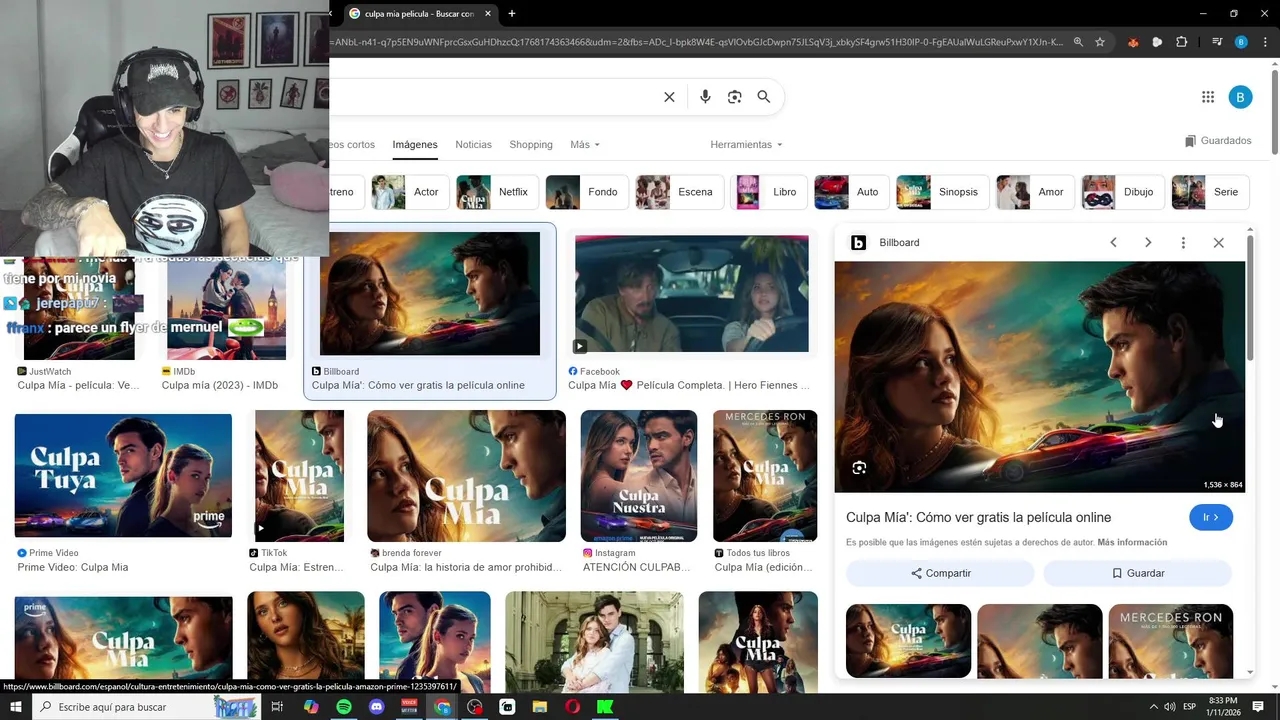
Task: Open Opera browser from the taskbar
Action: [572, 707]
